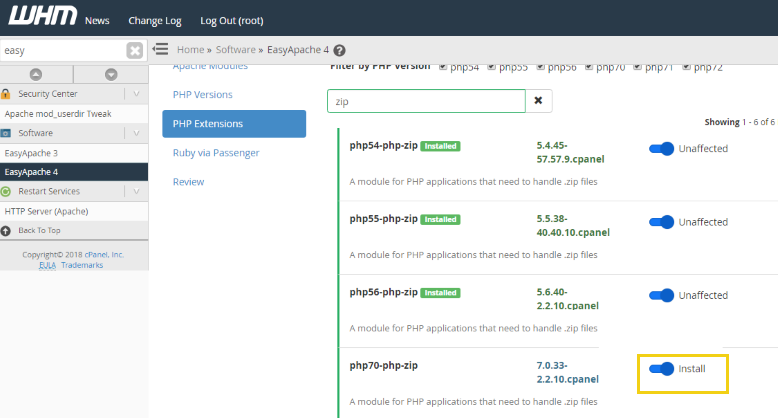Click the php56-php-zip extension name

(x=384, y=292)
